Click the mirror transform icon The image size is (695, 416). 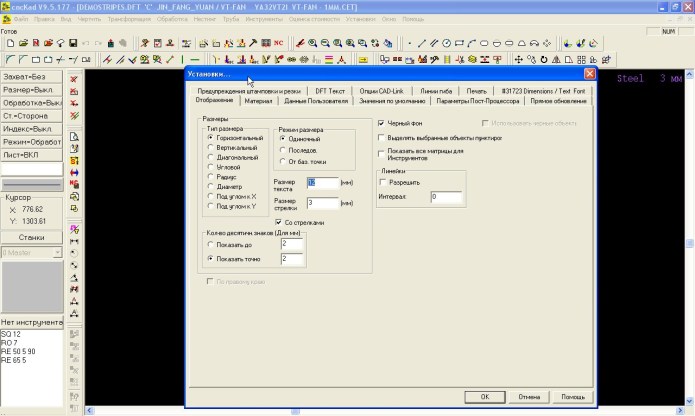tap(556, 59)
